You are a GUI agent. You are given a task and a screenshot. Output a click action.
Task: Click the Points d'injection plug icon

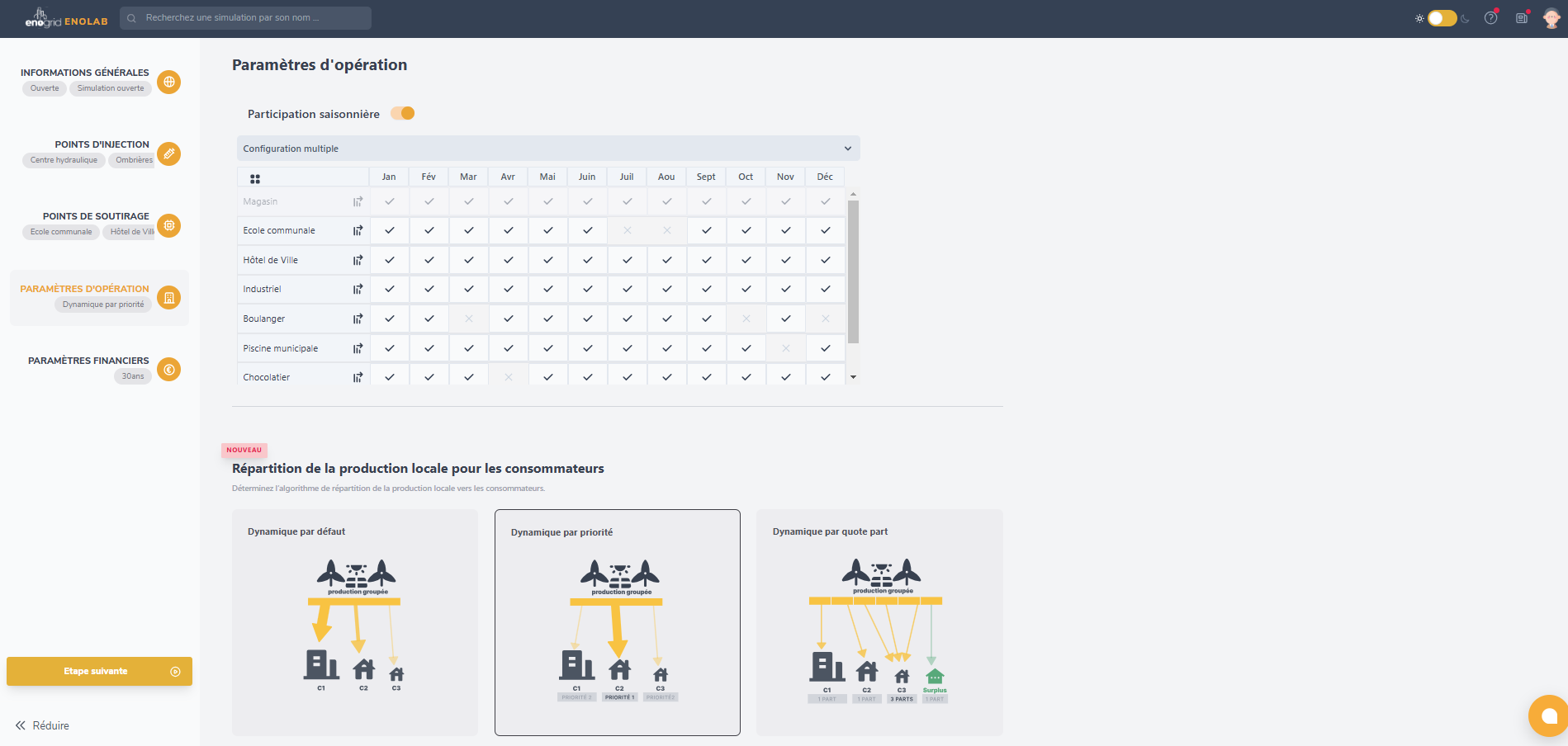(168, 153)
